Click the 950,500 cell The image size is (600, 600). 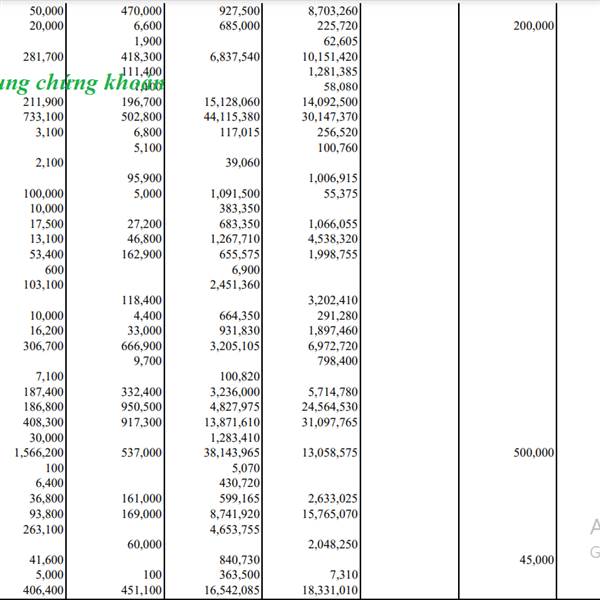[141, 407]
